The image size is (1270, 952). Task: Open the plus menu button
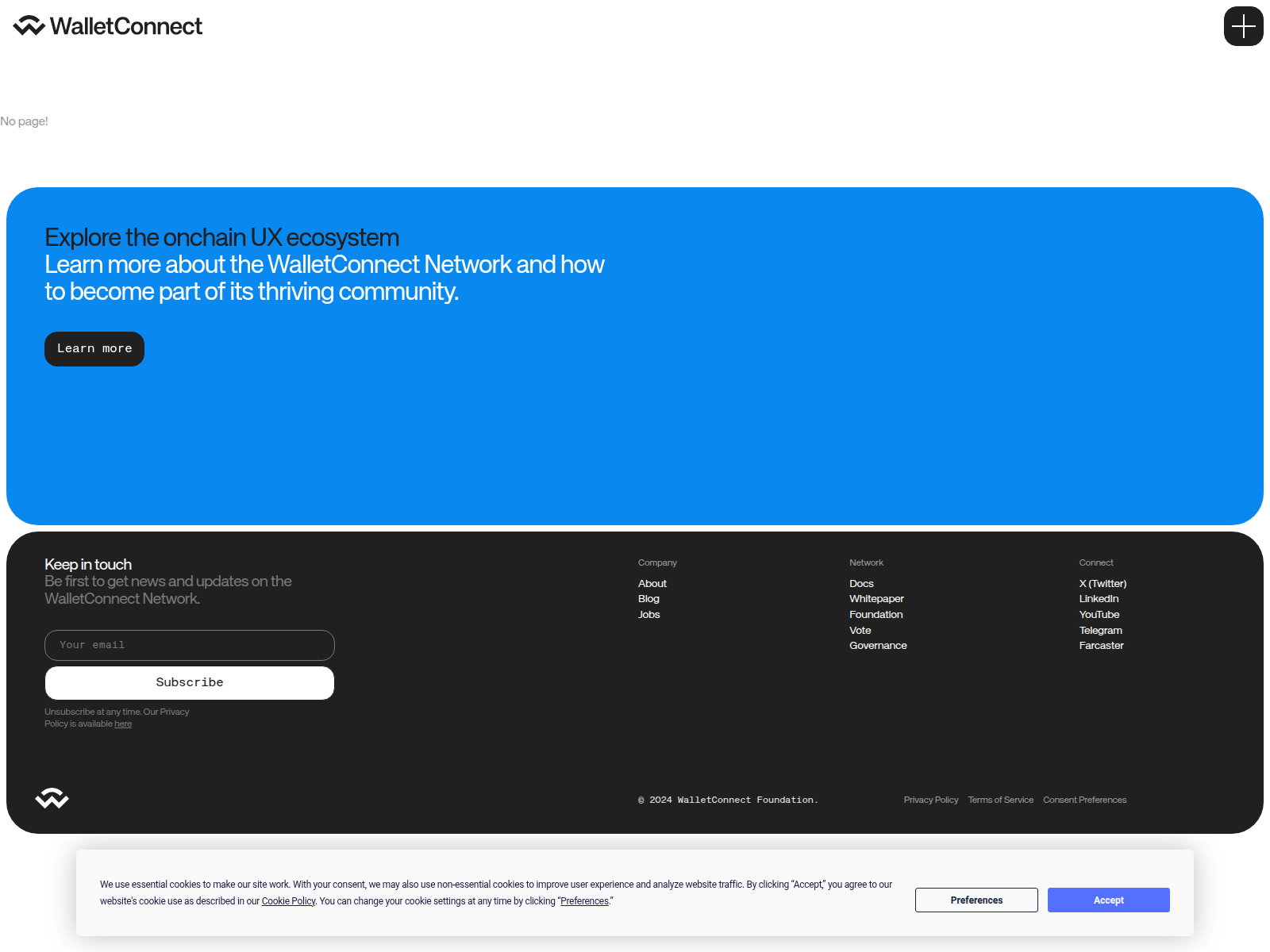click(x=1243, y=26)
